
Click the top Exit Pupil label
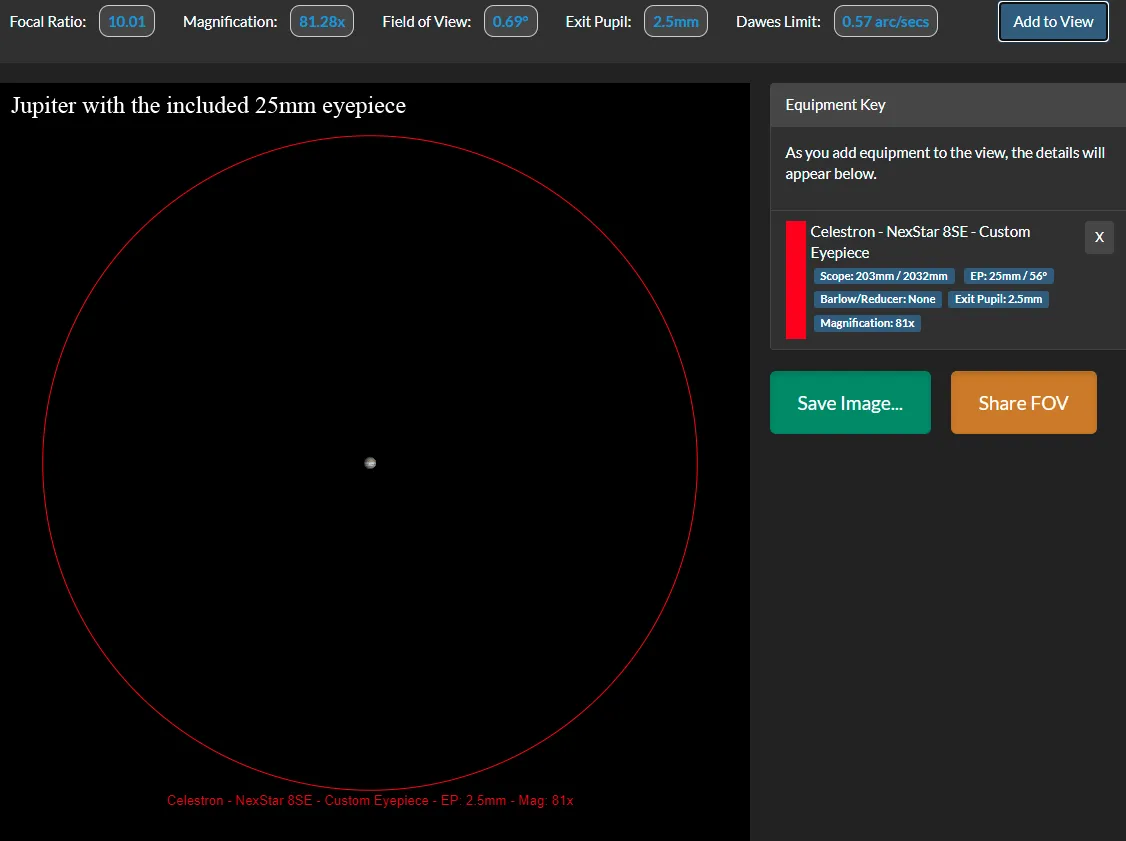pos(598,22)
